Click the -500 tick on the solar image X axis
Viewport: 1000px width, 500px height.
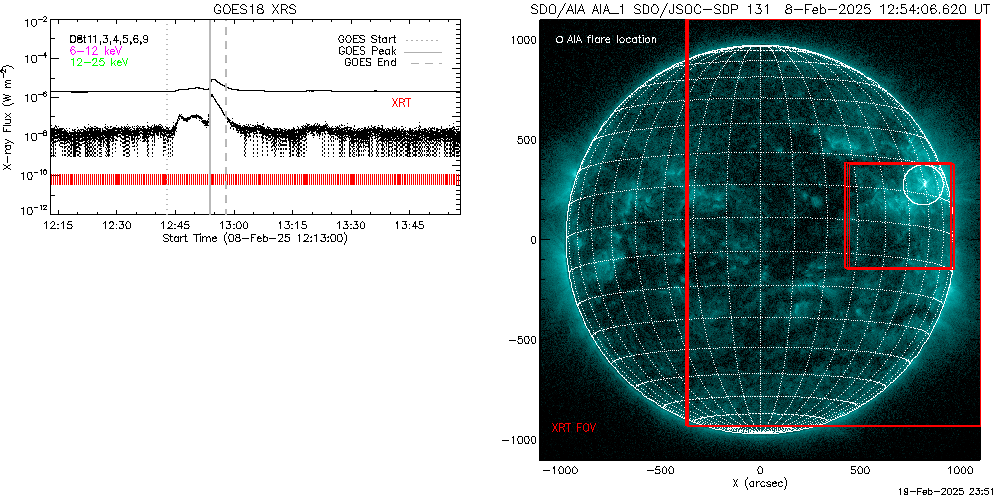tap(660, 471)
